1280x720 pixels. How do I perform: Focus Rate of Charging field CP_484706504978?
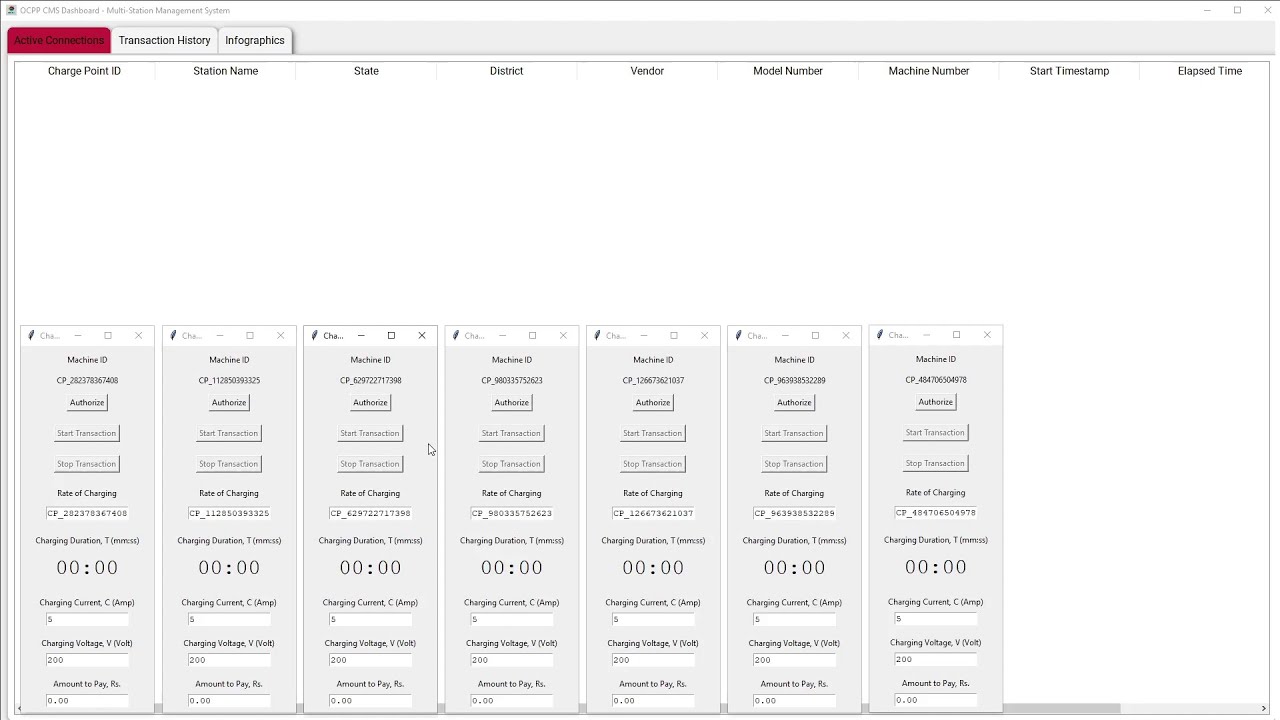936,512
